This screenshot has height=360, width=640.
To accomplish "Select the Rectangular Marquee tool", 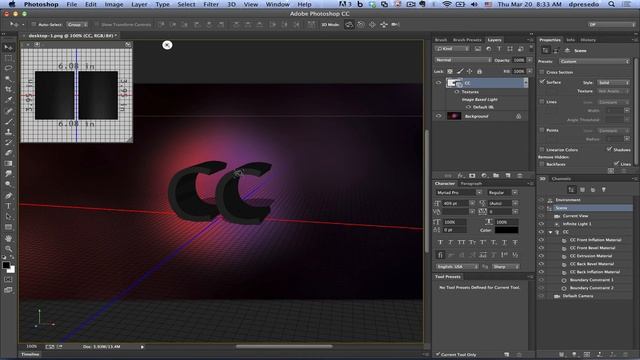I will [x=8, y=58].
